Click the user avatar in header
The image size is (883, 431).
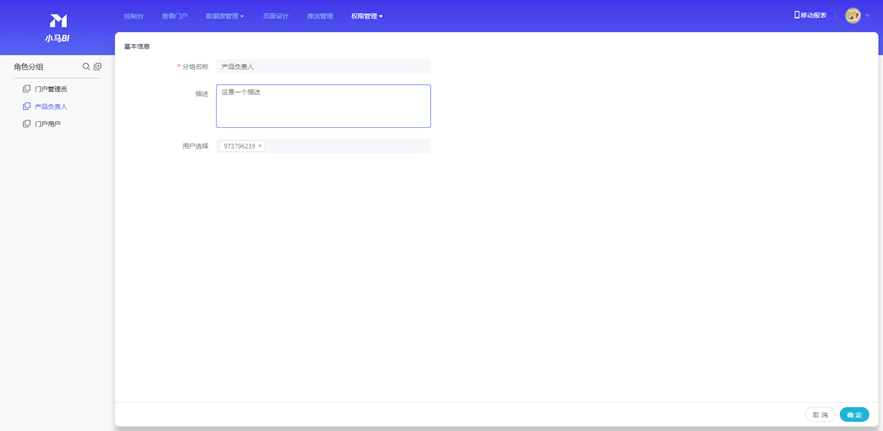pyautogui.click(x=852, y=16)
